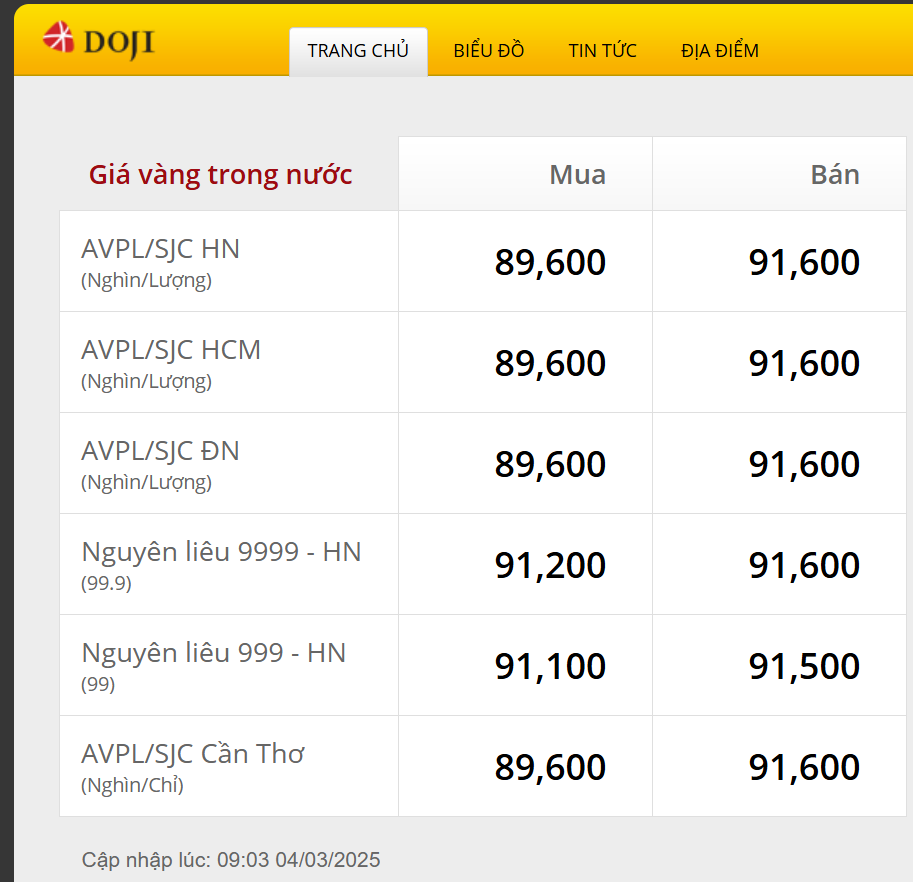Click the 91,200 buy price cell
Screen dimensions: 913x882
pyautogui.click(x=550, y=565)
